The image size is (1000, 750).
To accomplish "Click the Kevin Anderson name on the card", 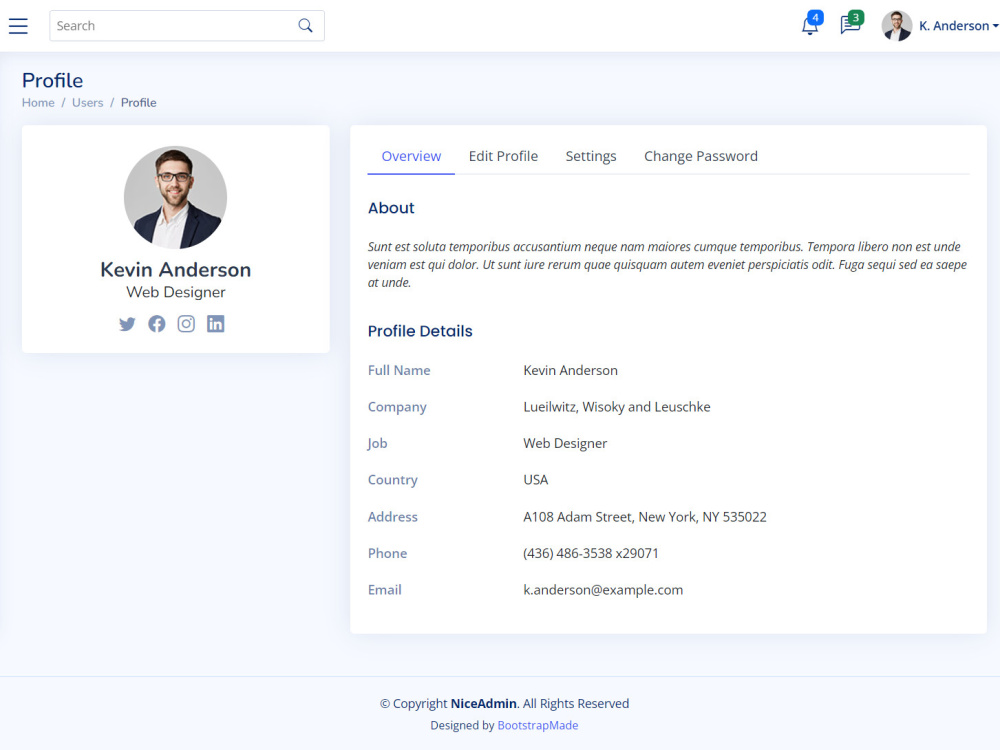I will (175, 270).
